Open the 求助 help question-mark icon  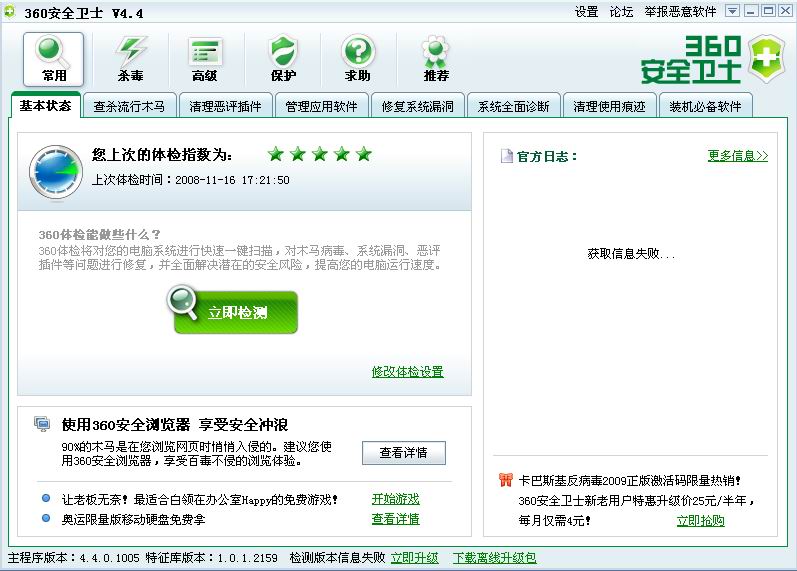(358, 58)
